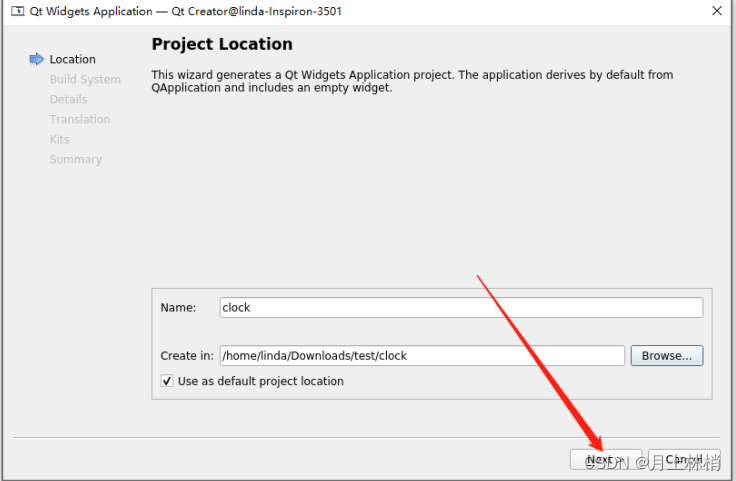
Task: Select the Translation step label
Action: point(80,119)
